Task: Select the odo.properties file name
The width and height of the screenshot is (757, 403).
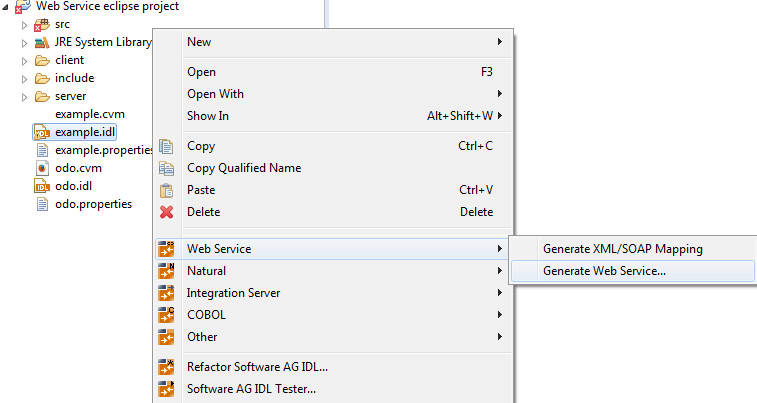Action: [x=93, y=204]
